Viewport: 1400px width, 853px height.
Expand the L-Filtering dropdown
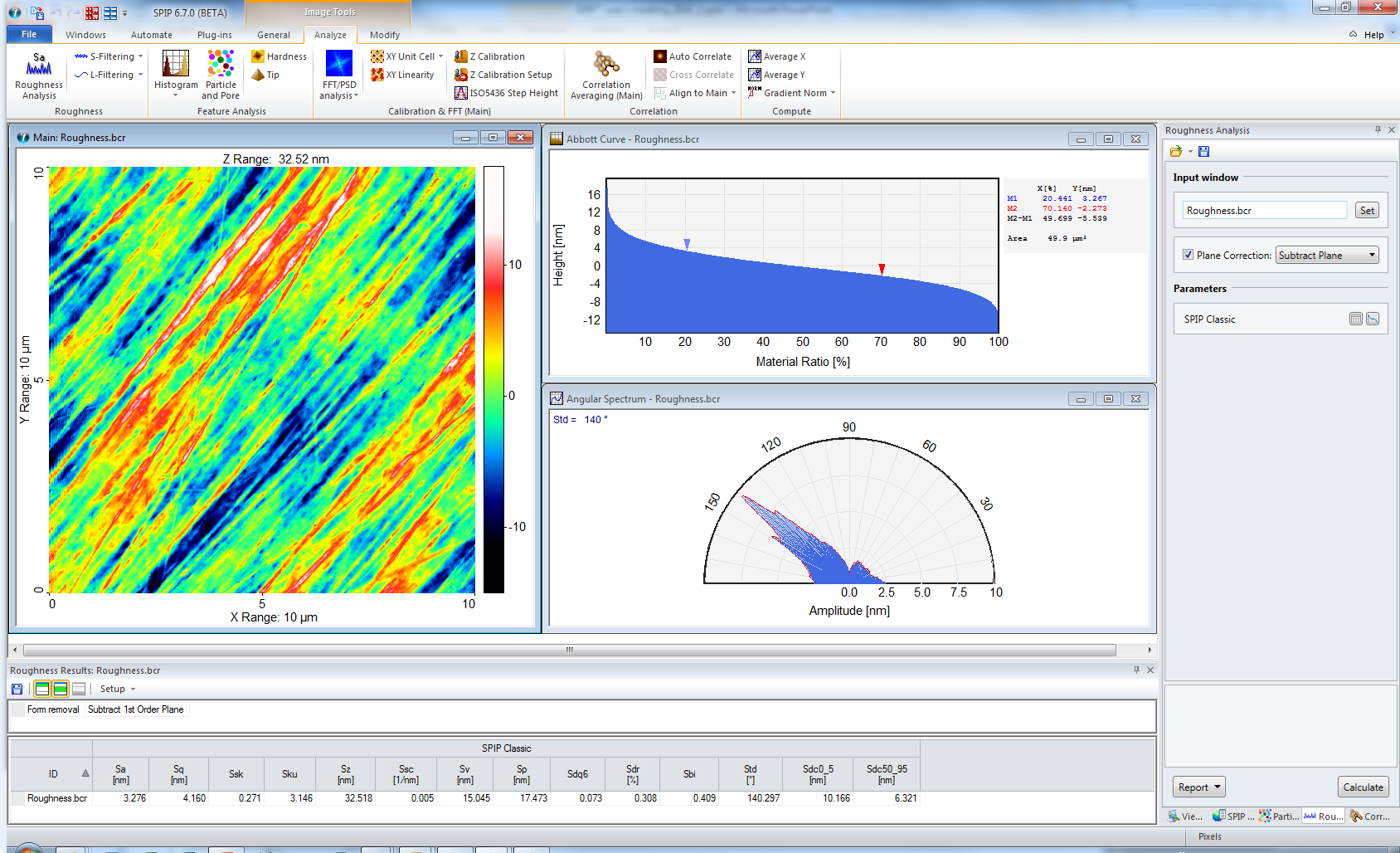coord(140,75)
